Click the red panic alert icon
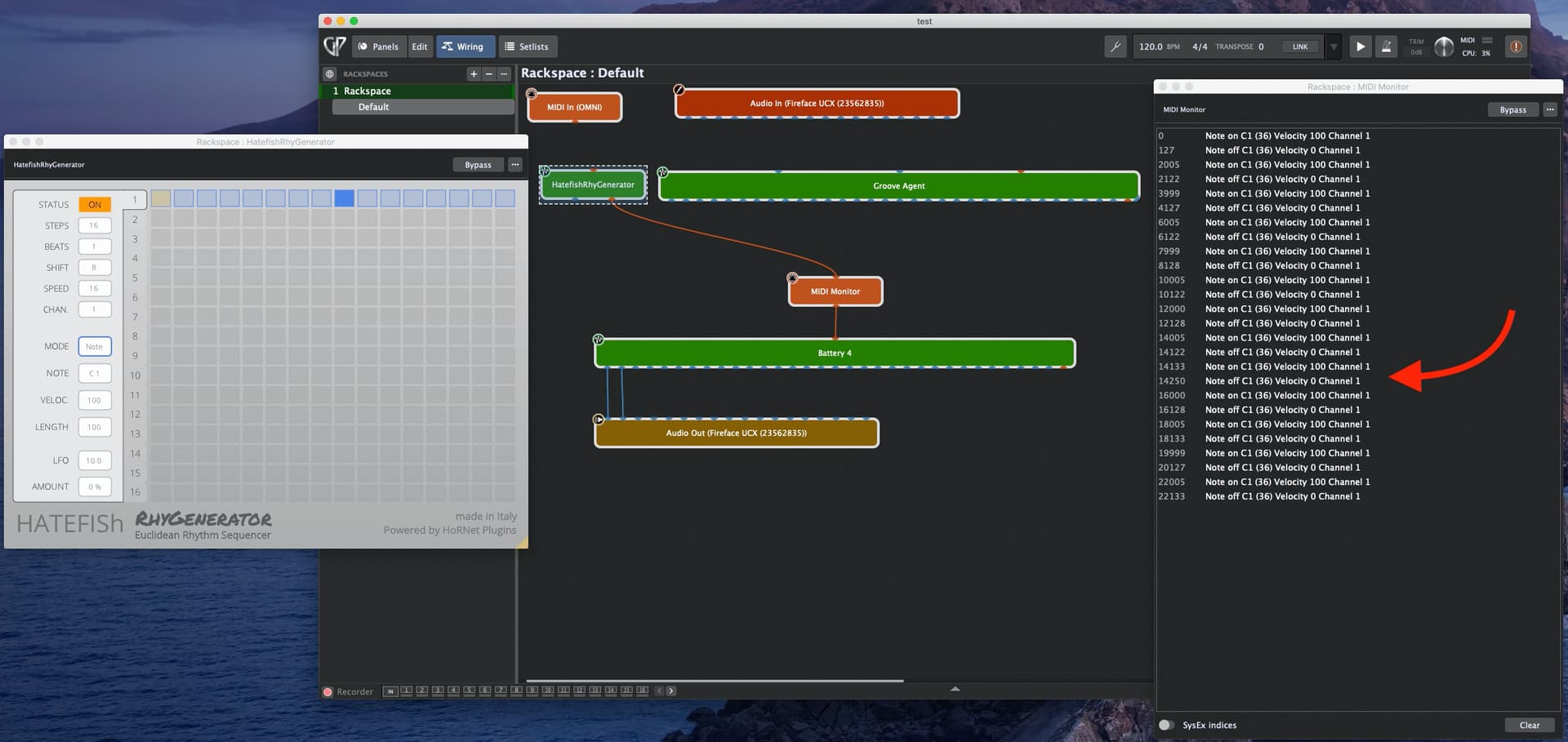 (1516, 47)
